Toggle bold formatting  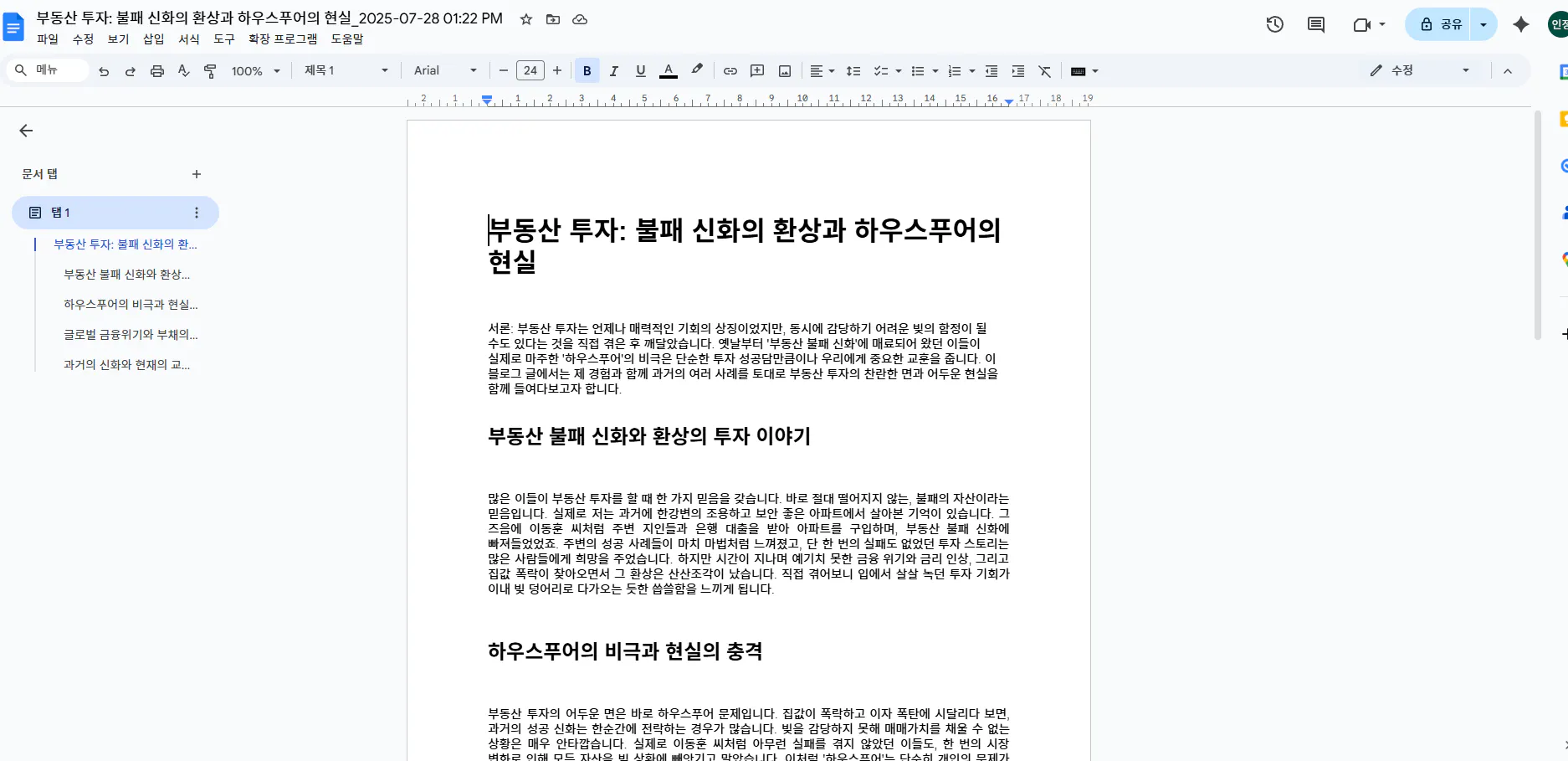pyautogui.click(x=587, y=70)
